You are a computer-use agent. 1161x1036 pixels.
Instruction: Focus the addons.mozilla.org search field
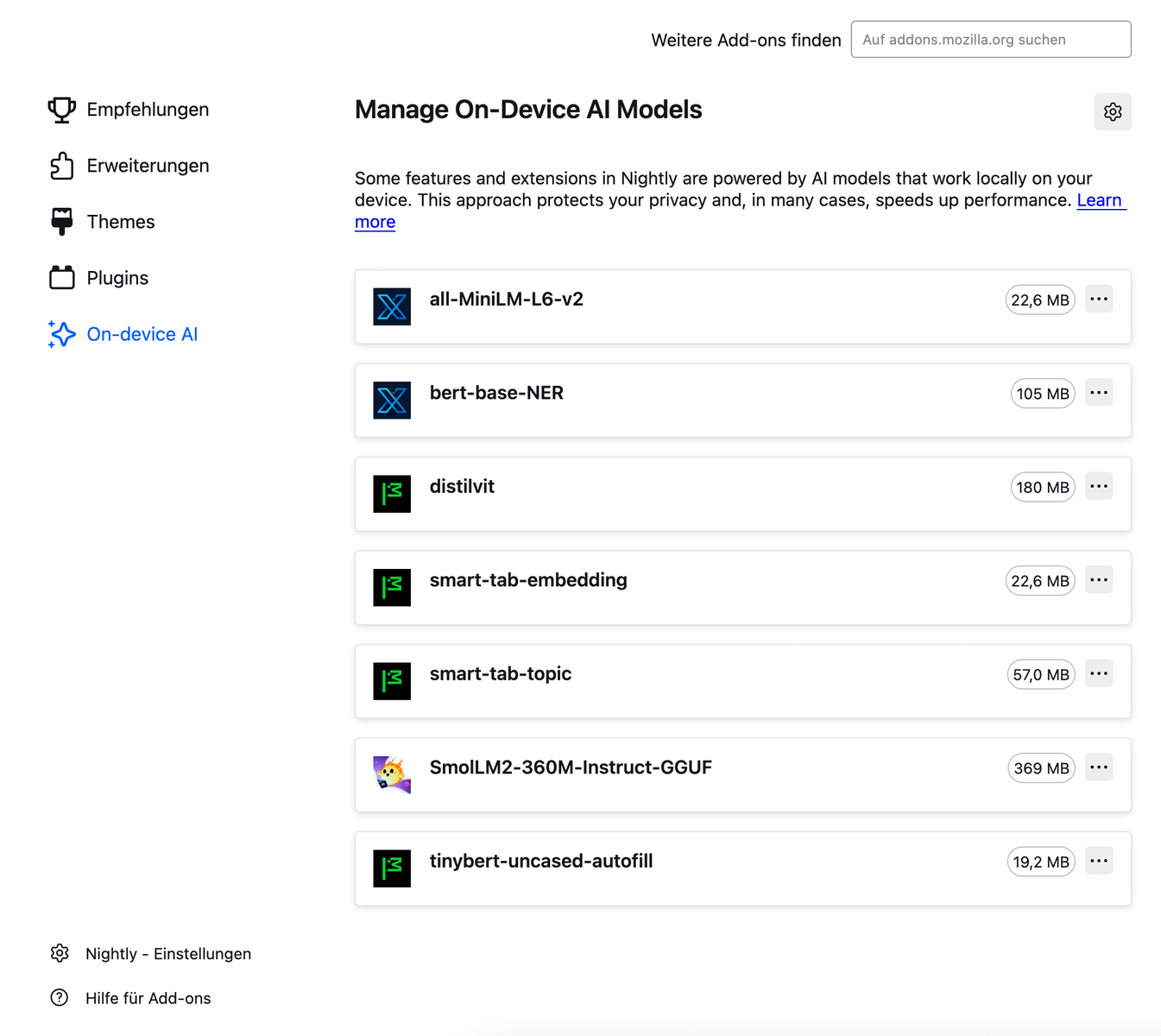(990, 40)
